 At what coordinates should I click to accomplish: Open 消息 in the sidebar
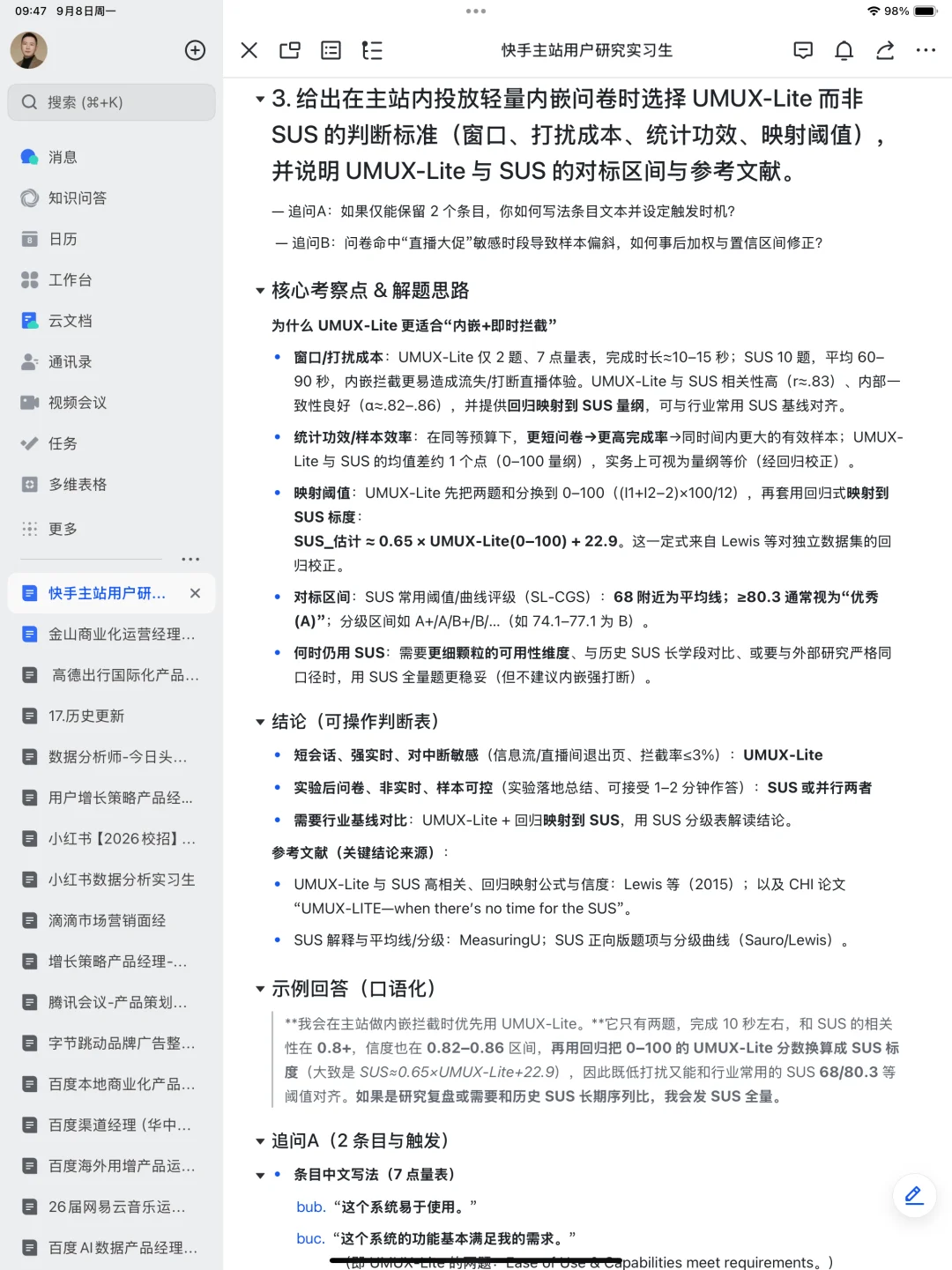(x=111, y=157)
